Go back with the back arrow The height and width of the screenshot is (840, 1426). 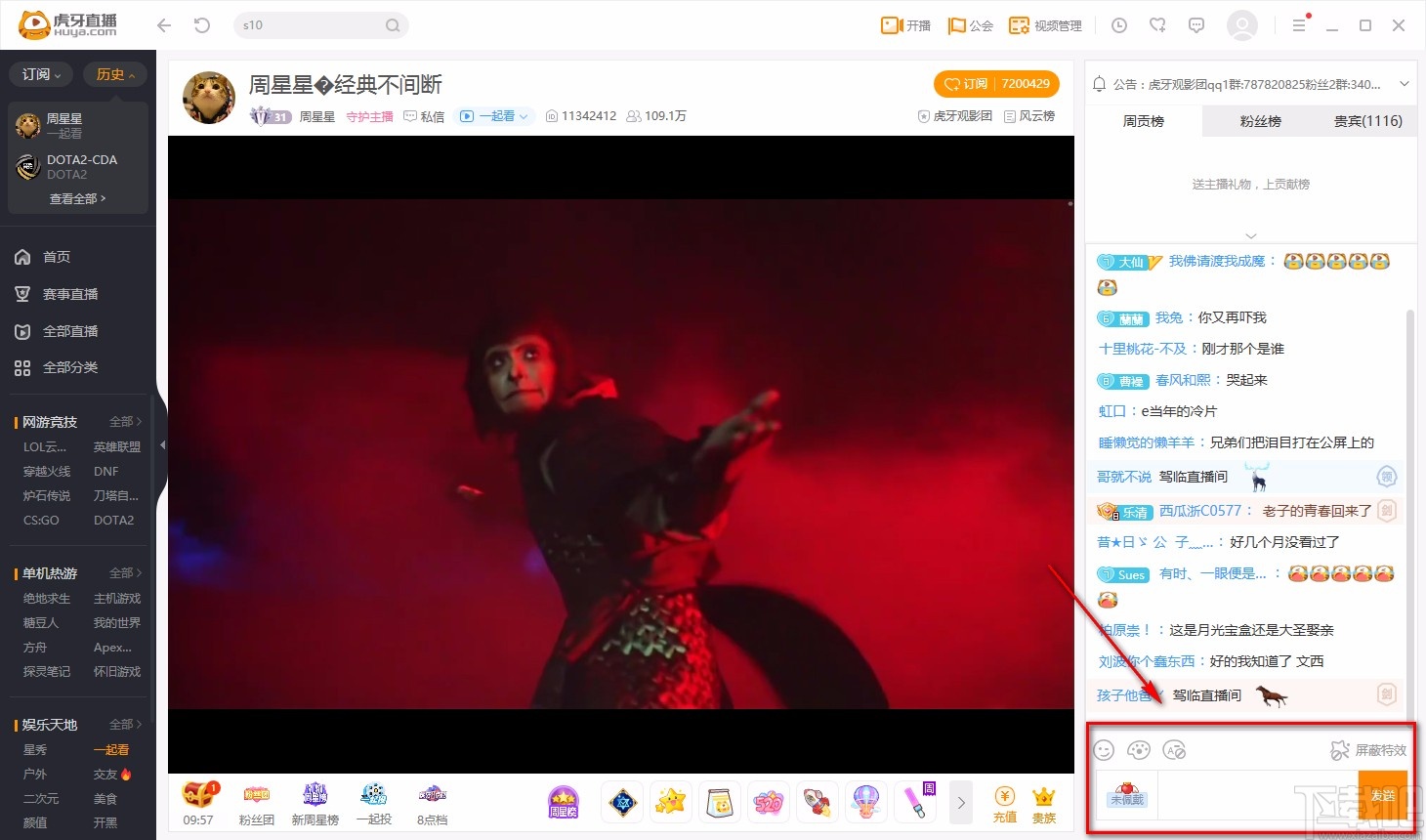point(164,25)
